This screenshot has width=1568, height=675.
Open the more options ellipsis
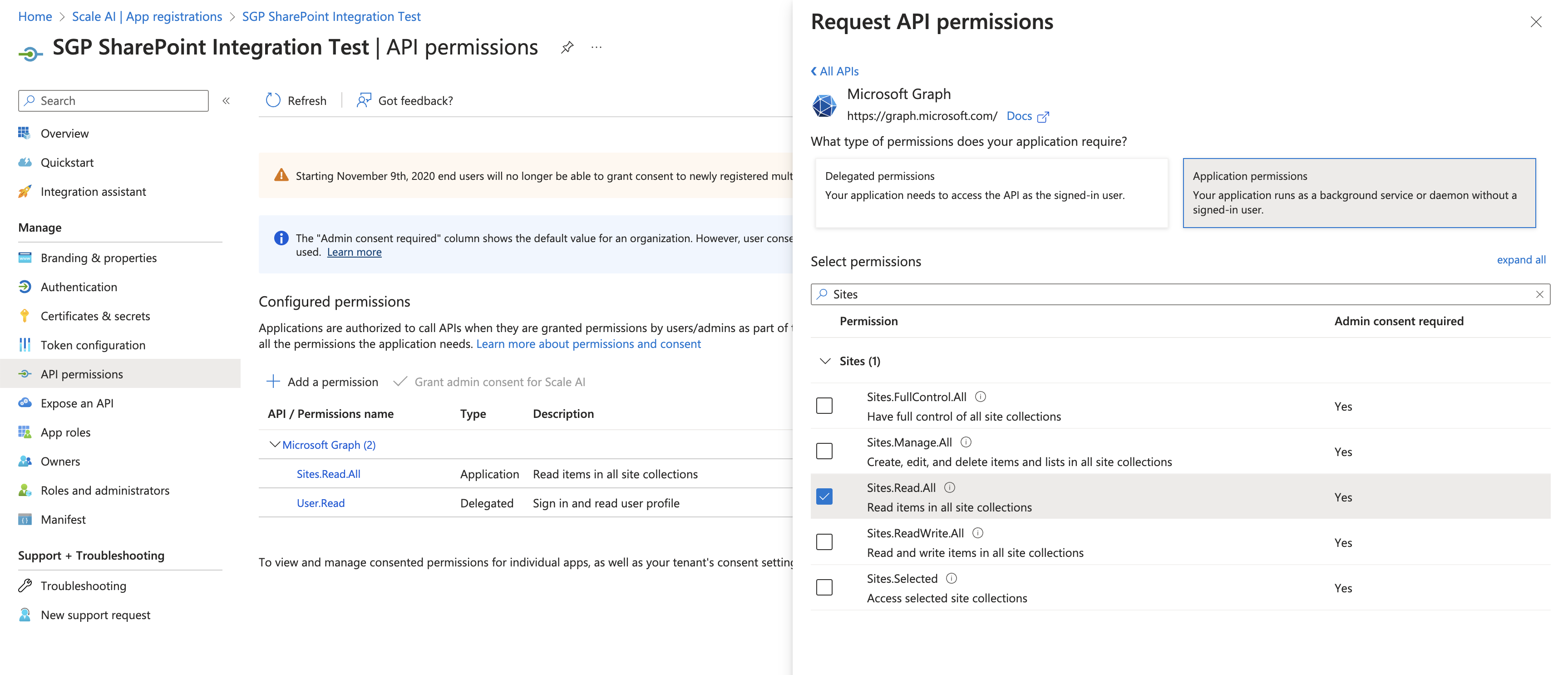coord(596,48)
